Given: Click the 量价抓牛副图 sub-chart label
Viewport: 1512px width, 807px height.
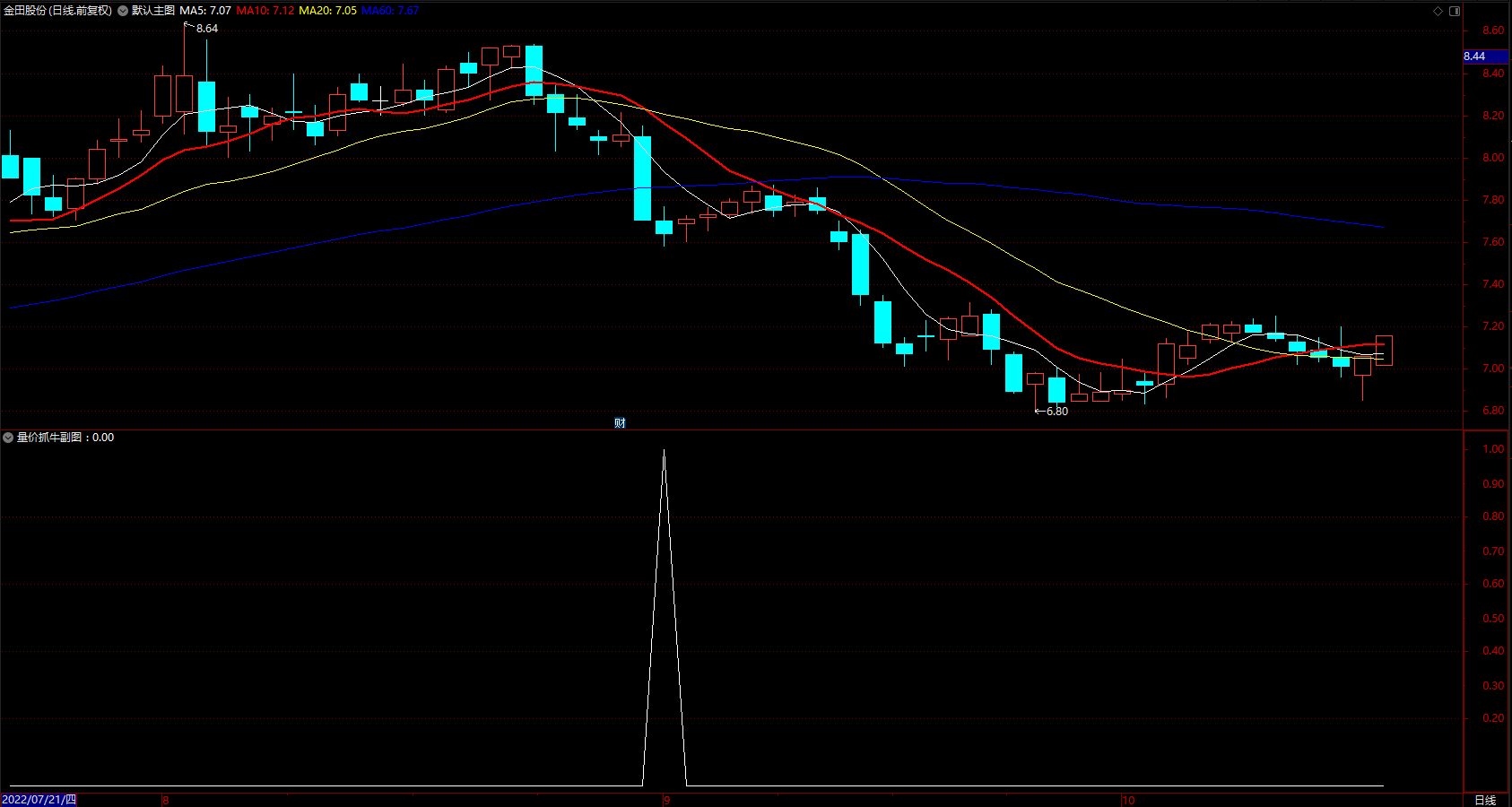Looking at the screenshot, I should point(49,438).
